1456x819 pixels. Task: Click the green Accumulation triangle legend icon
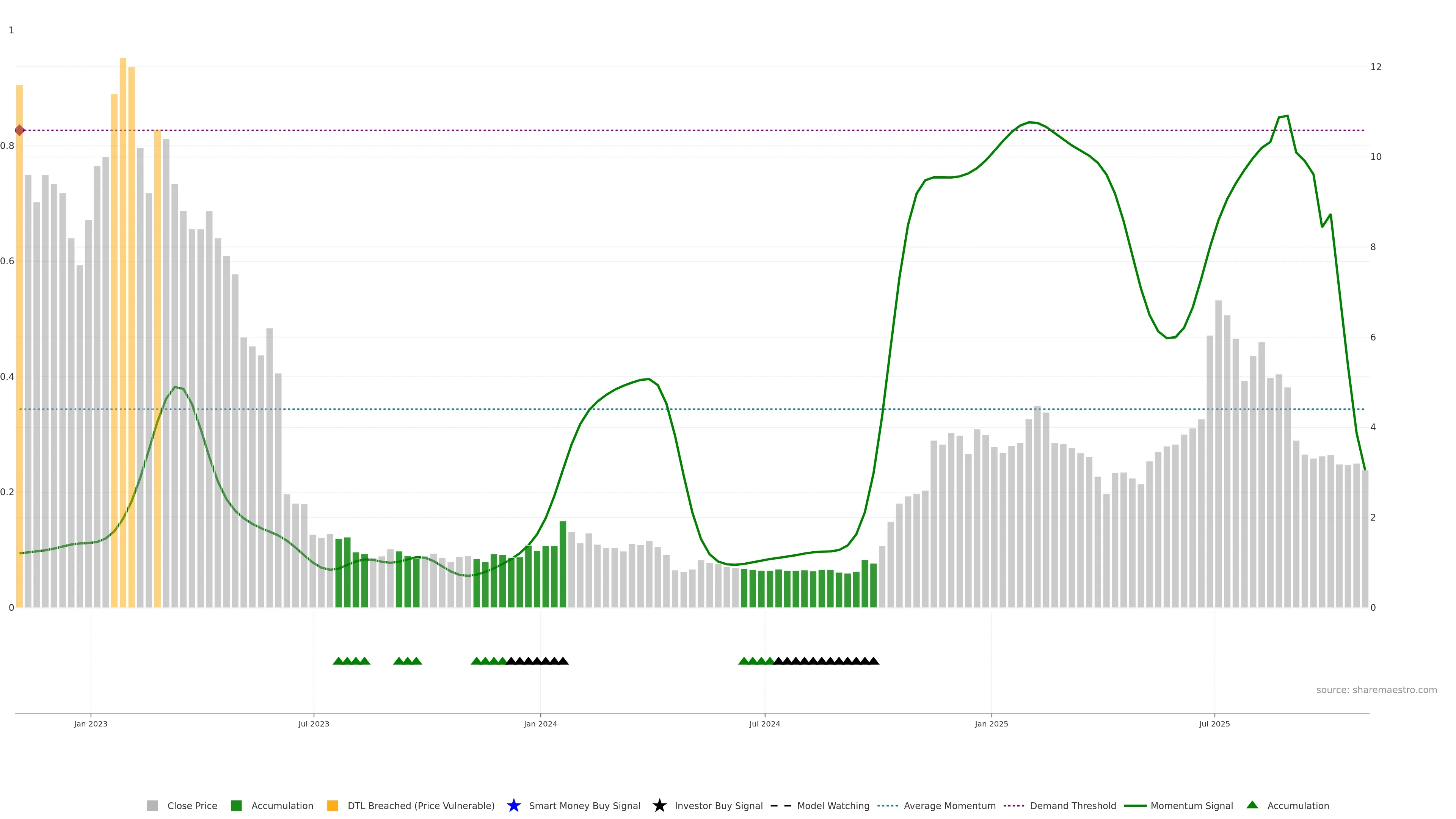coord(1252,805)
